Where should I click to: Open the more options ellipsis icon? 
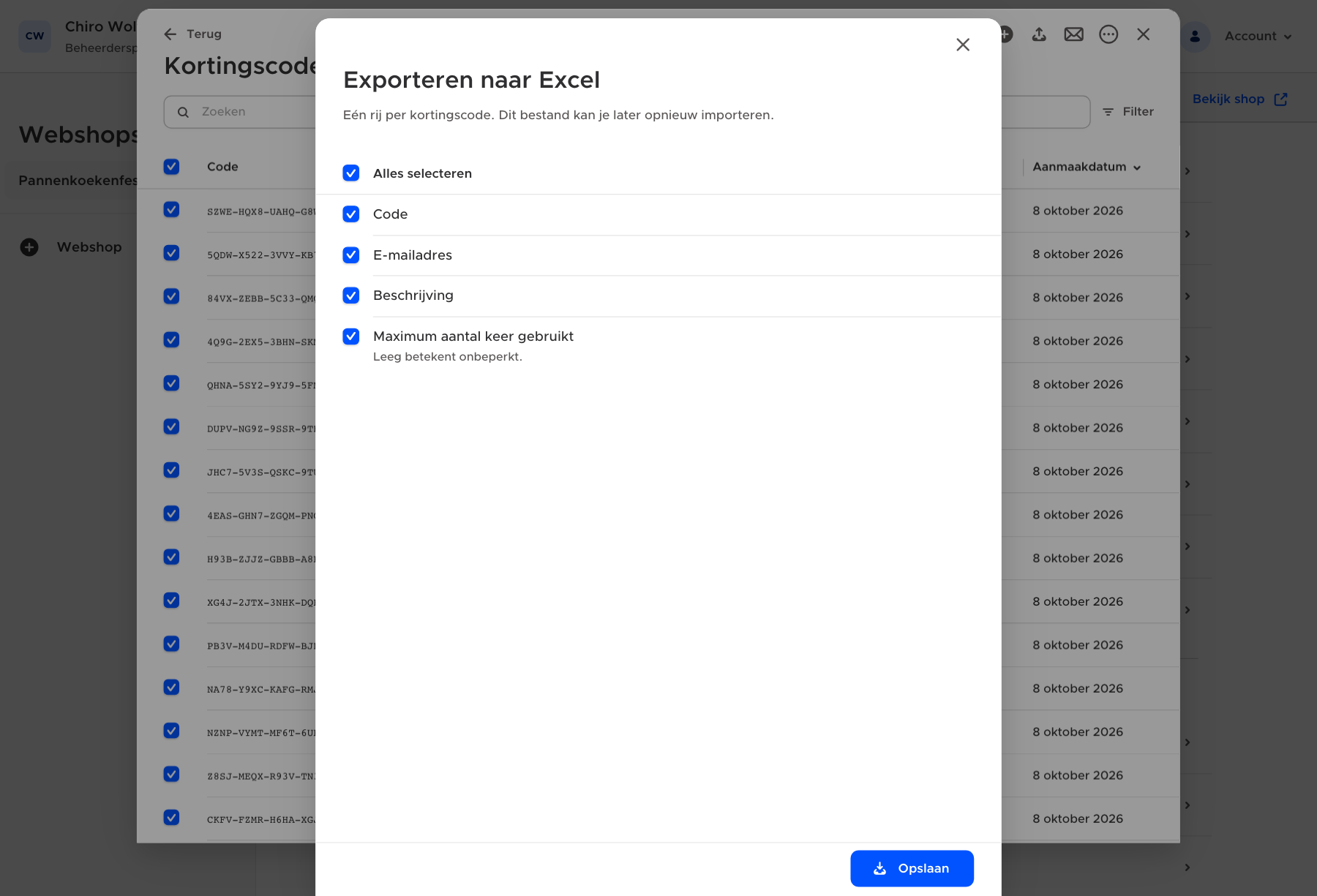pyautogui.click(x=1108, y=34)
